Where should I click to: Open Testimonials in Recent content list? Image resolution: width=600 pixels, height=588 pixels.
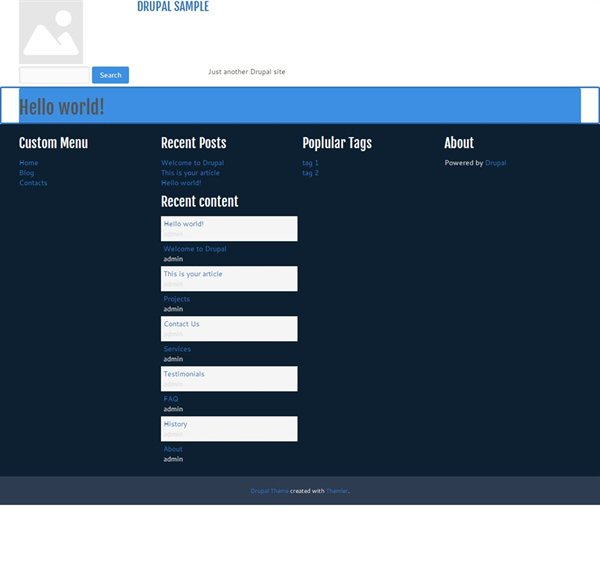click(x=183, y=374)
